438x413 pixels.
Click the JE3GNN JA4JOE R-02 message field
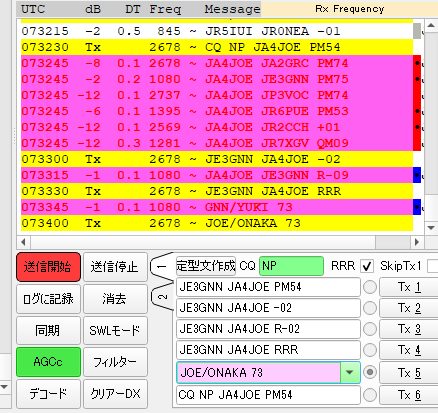point(268,329)
